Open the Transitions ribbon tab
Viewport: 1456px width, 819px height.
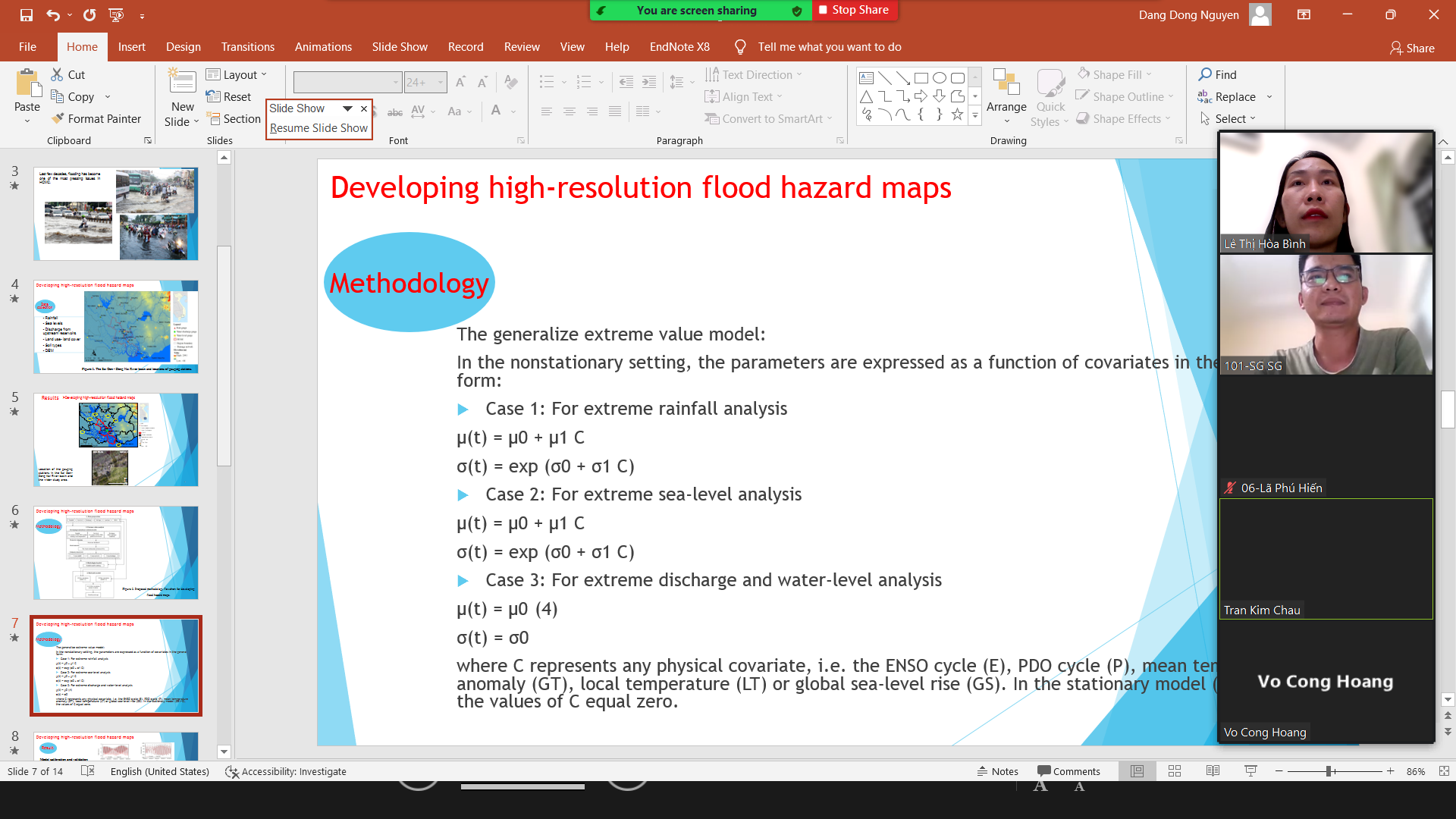[x=247, y=47]
